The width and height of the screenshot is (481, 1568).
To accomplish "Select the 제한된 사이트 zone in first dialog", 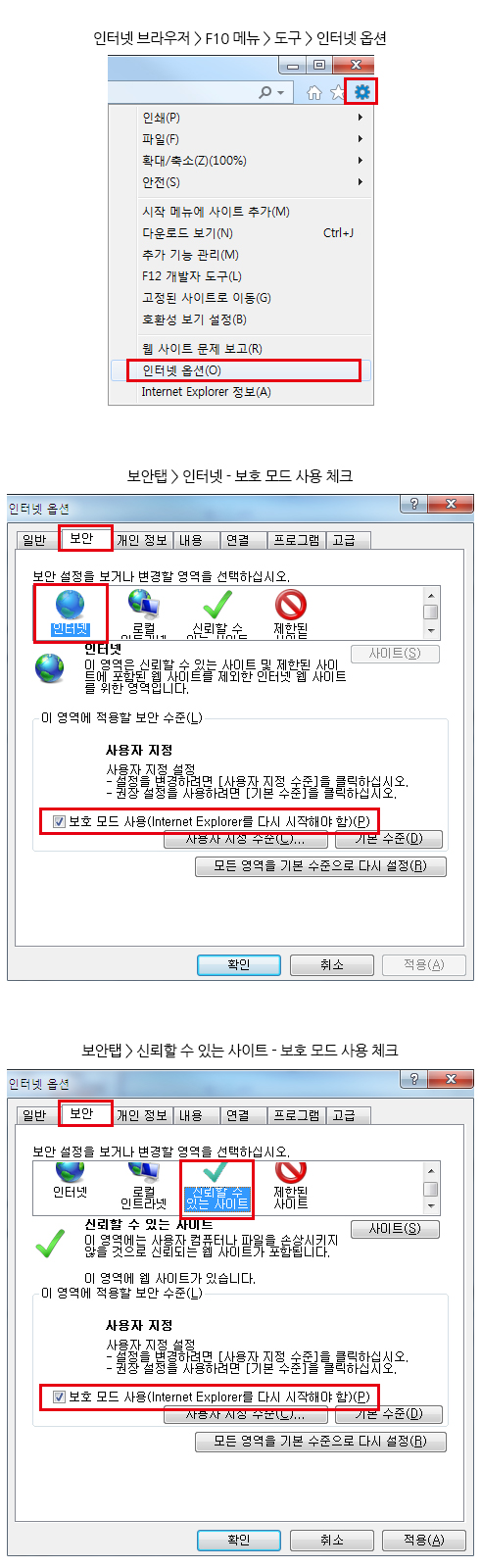I will pos(291,613).
